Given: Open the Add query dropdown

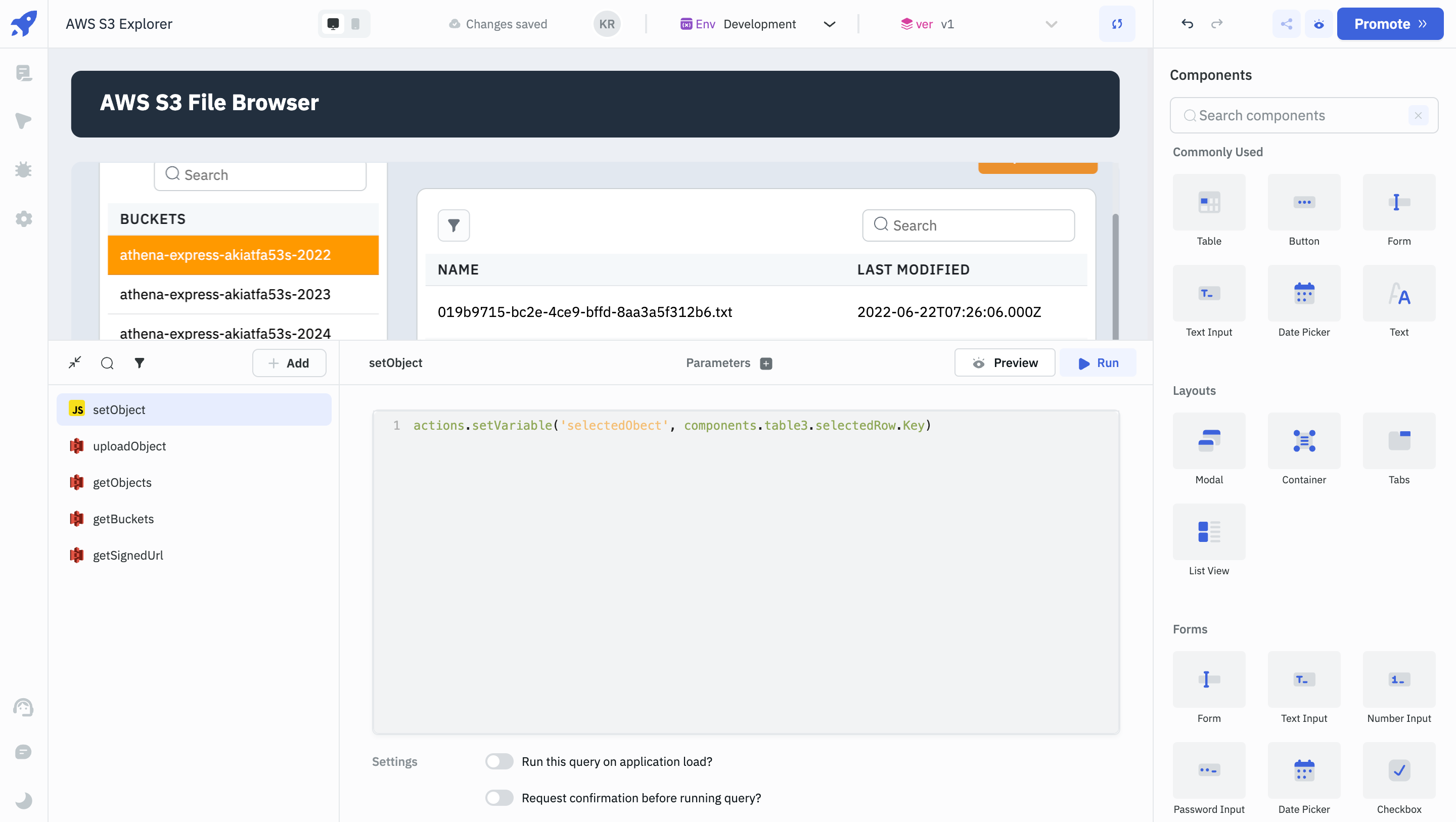Looking at the screenshot, I should click(x=289, y=363).
